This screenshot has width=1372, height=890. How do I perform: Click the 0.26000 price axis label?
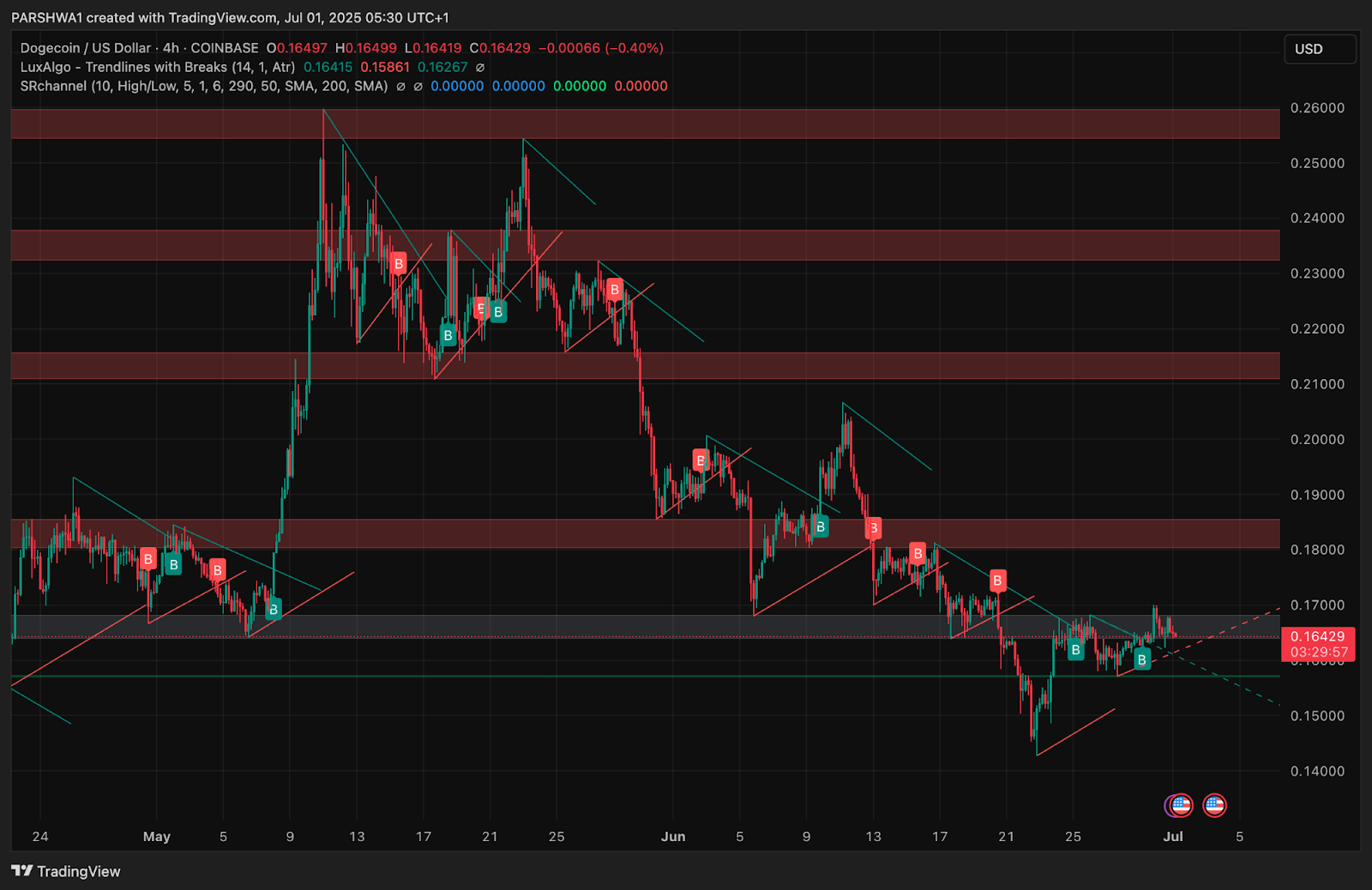click(1317, 108)
